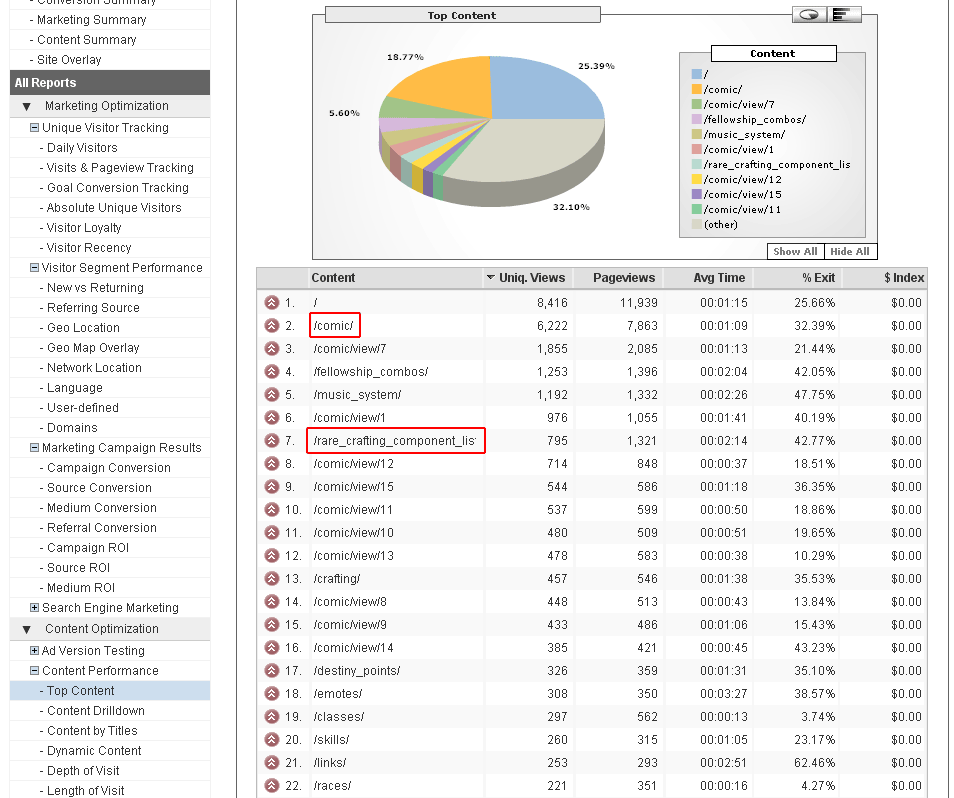Open Content by Titles report link
The width and height of the screenshot is (954, 798).
pyautogui.click(x=92, y=731)
